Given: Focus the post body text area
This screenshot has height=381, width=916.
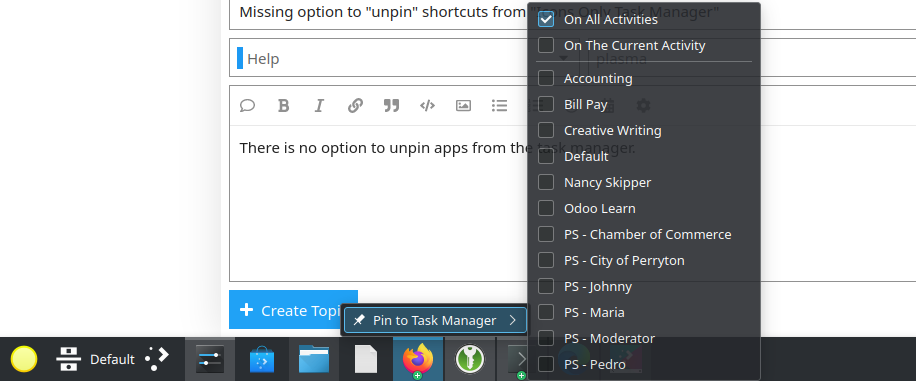Looking at the screenshot, I should [572, 203].
